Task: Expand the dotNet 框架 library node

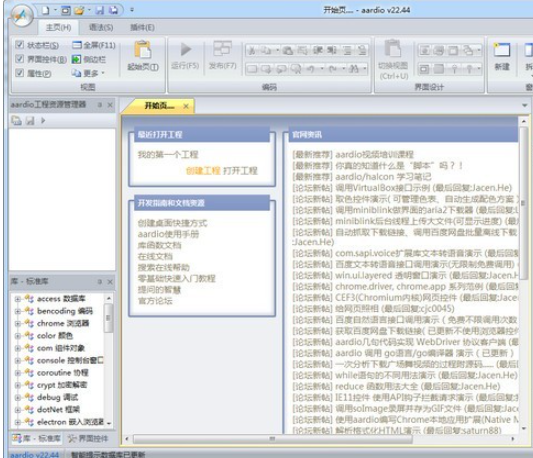Action: click(18, 410)
